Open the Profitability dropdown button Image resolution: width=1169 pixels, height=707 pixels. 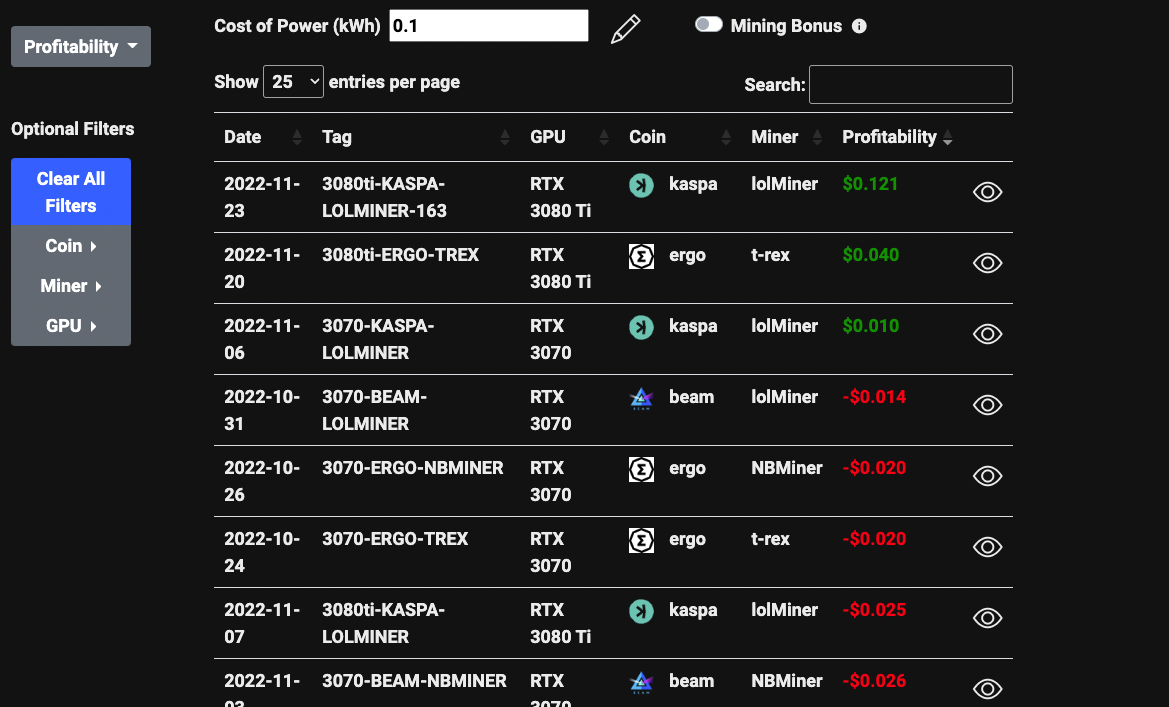(81, 47)
